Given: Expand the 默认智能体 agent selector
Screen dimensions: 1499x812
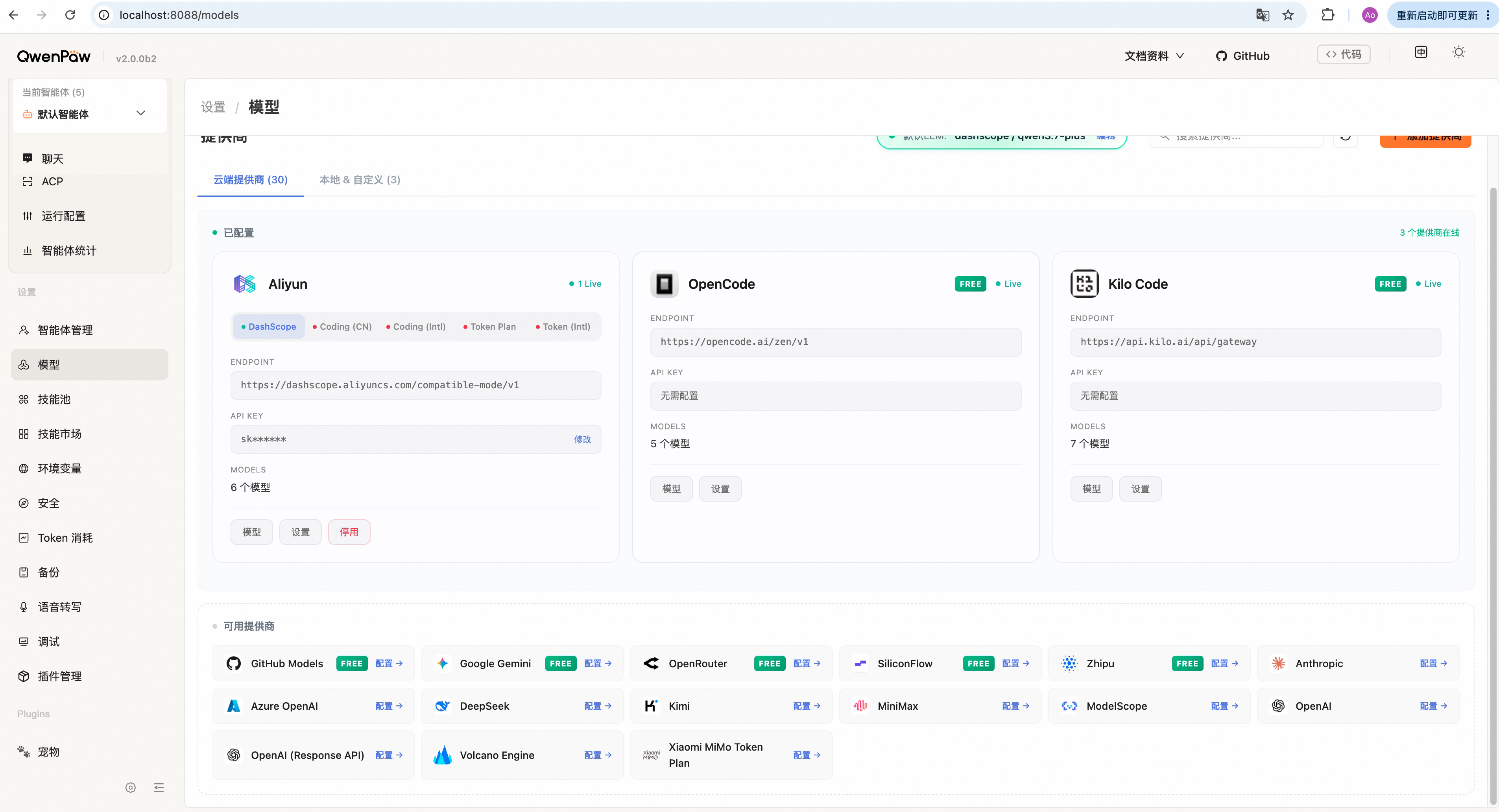Looking at the screenshot, I should tap(89, 114).
